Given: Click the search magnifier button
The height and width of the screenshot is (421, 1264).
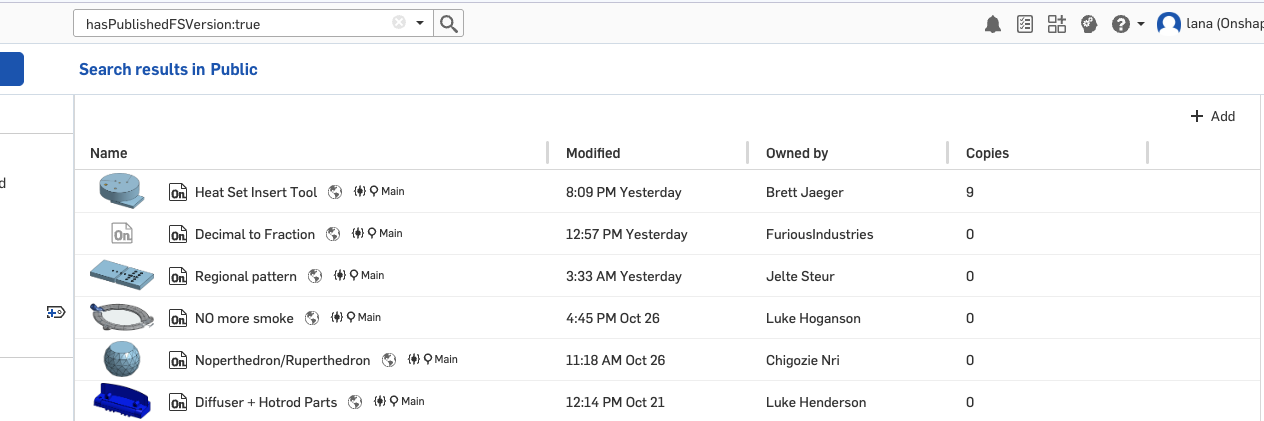Looking at the screenshot, I should (448, 24).
